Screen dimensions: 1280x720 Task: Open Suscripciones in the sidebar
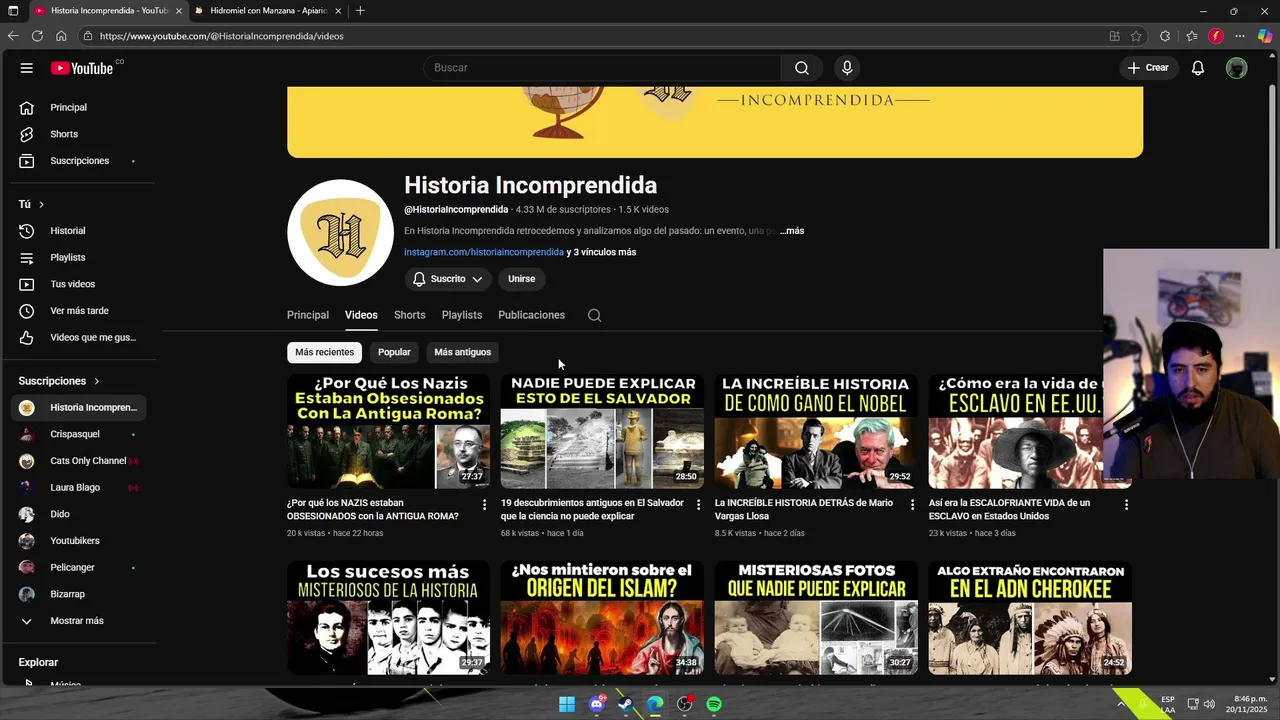point(79,161)
